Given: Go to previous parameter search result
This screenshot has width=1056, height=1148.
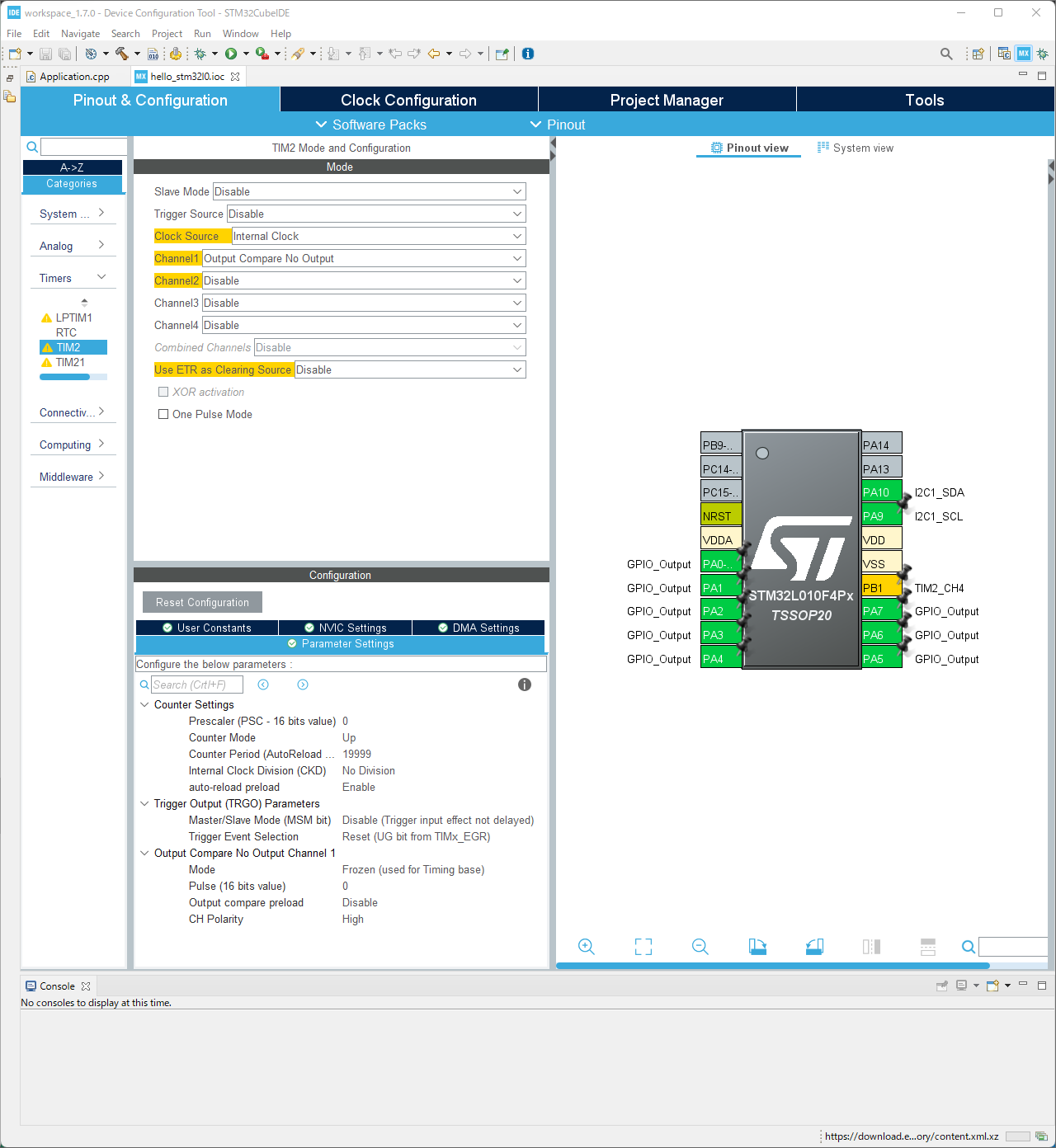Looking at the screenshot, I should (x=263, y=685).
